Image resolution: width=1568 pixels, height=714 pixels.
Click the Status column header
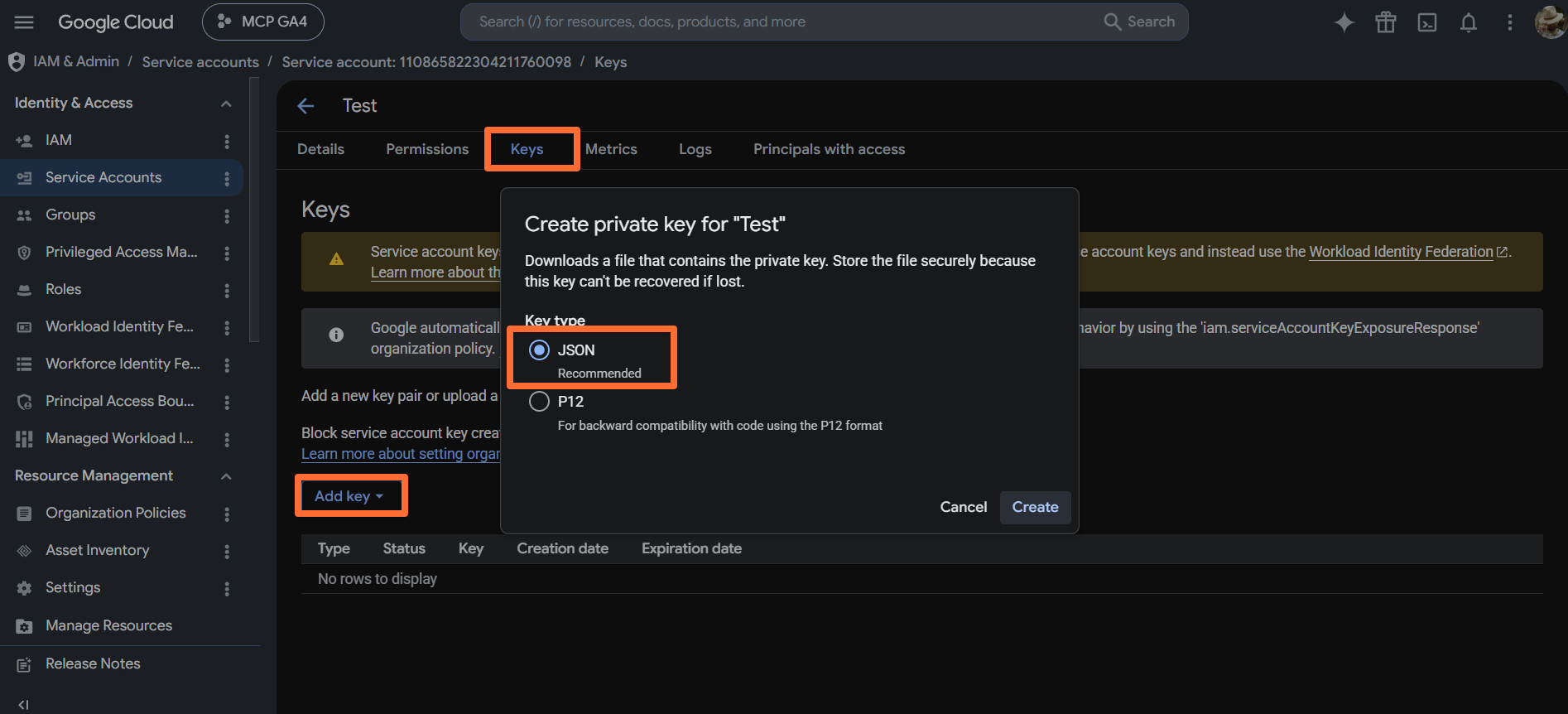pyautogui.click(x=404, y=549)
